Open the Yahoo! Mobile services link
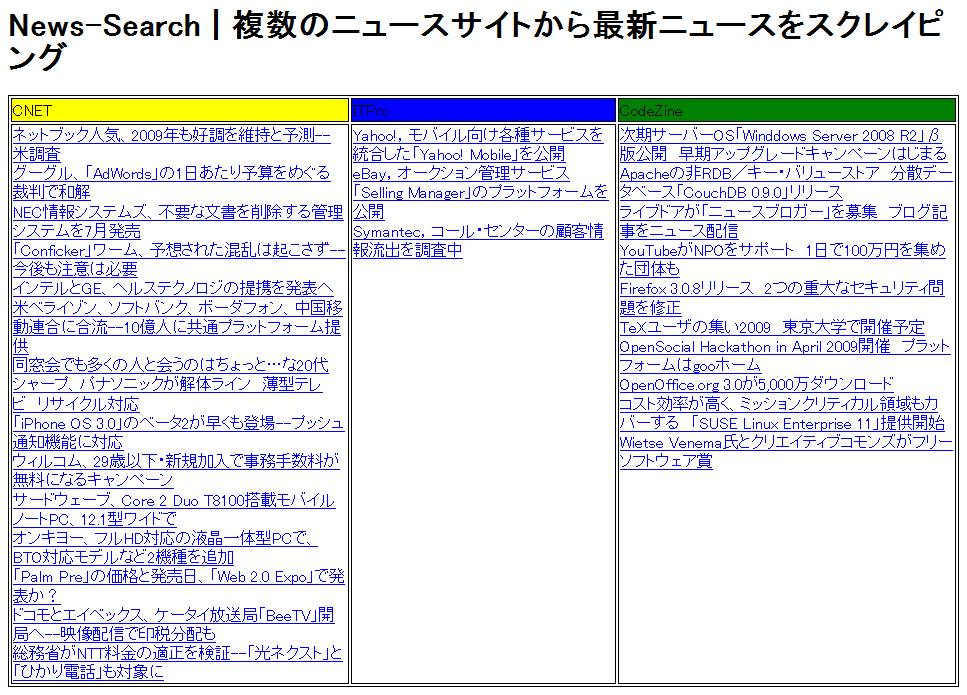967x695 pixels. pos(478,144)
